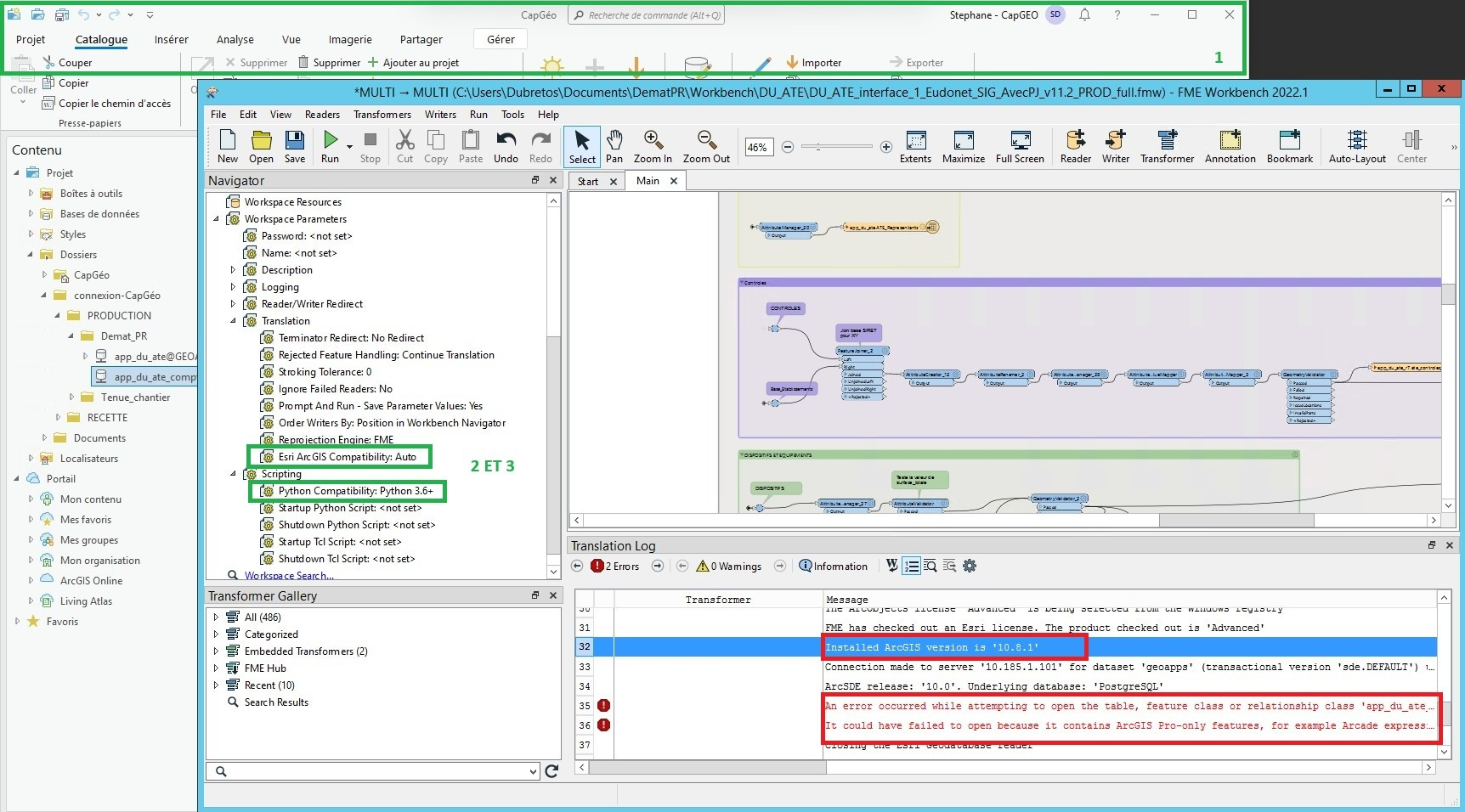Refresh the Transformer Gallery search
This screenshot has width=1465, height=812.
click(551, 771)
